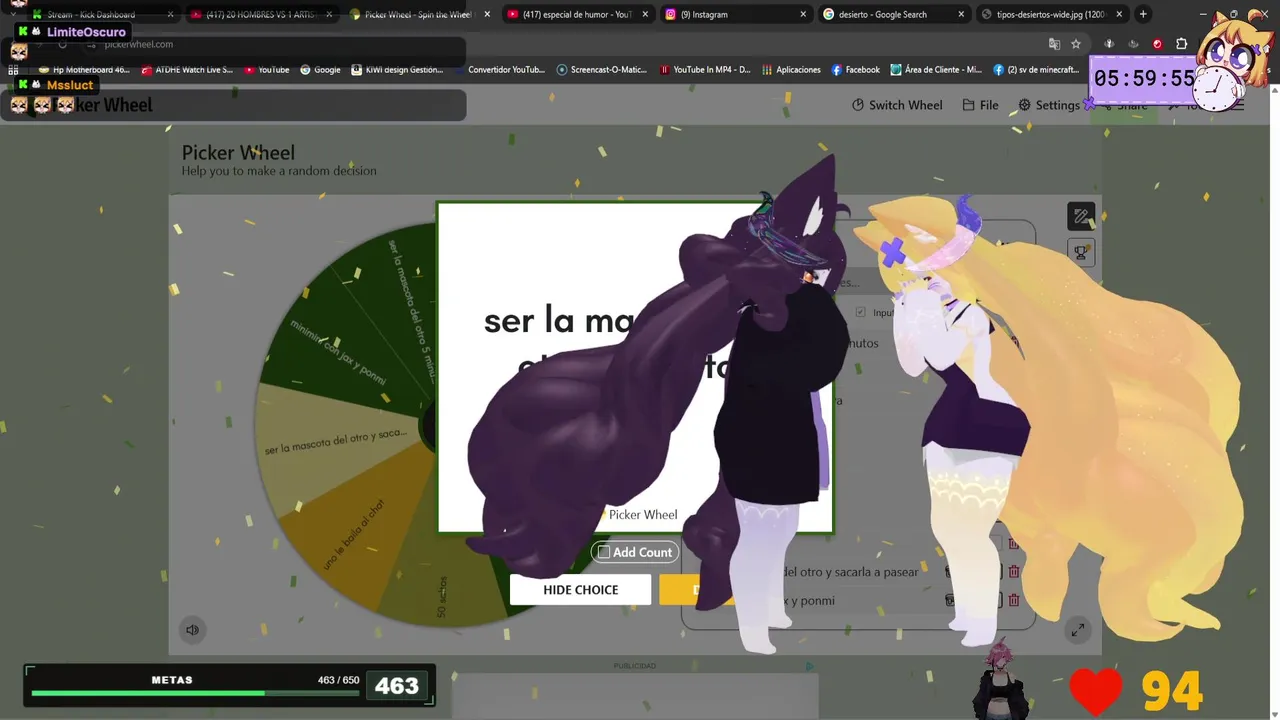1280x720 pixels.
Task: Open the Facebook bookmark
Action: [x=856, y=70]
